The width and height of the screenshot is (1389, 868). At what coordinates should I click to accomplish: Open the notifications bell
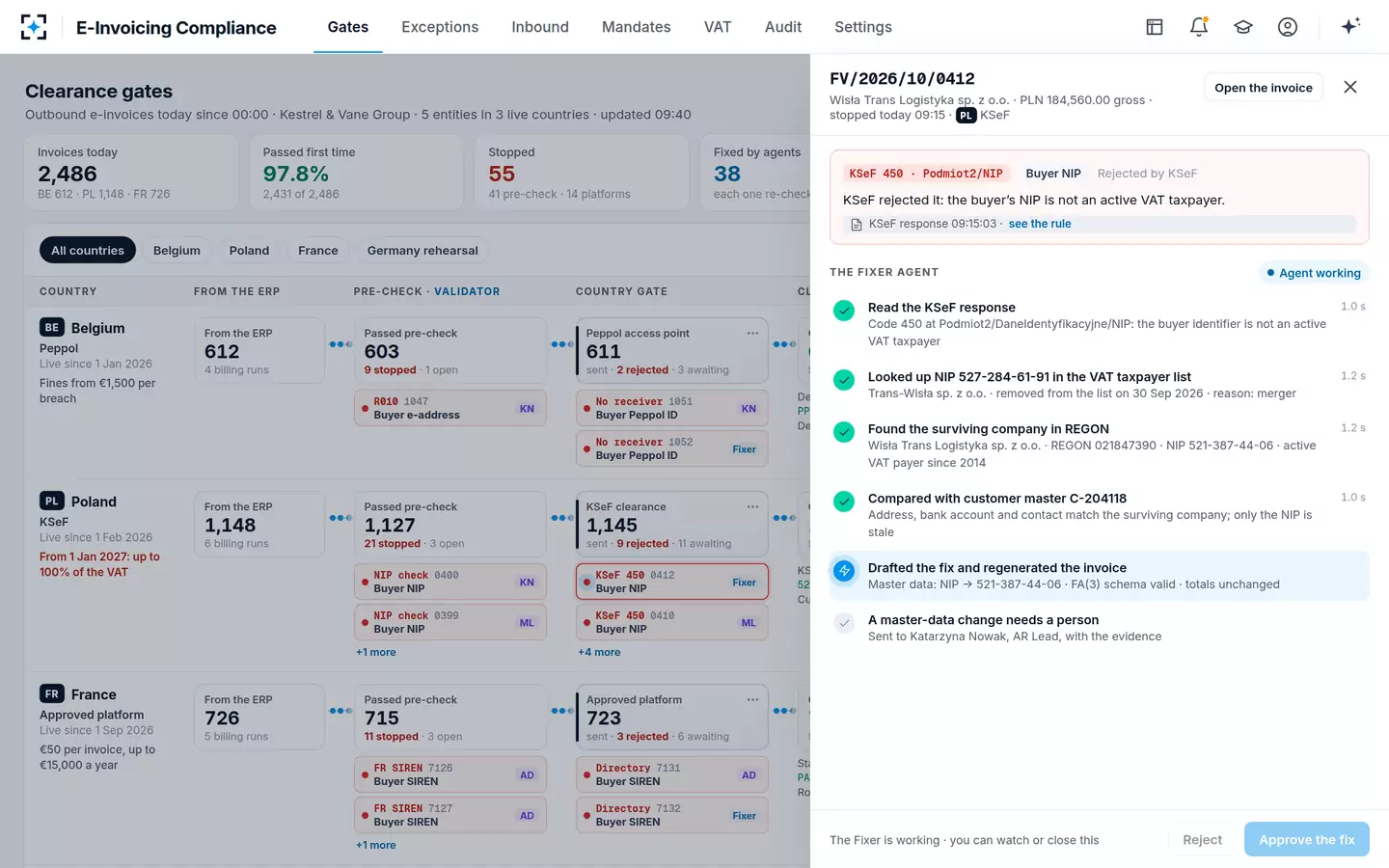[x=1199, y=27]
